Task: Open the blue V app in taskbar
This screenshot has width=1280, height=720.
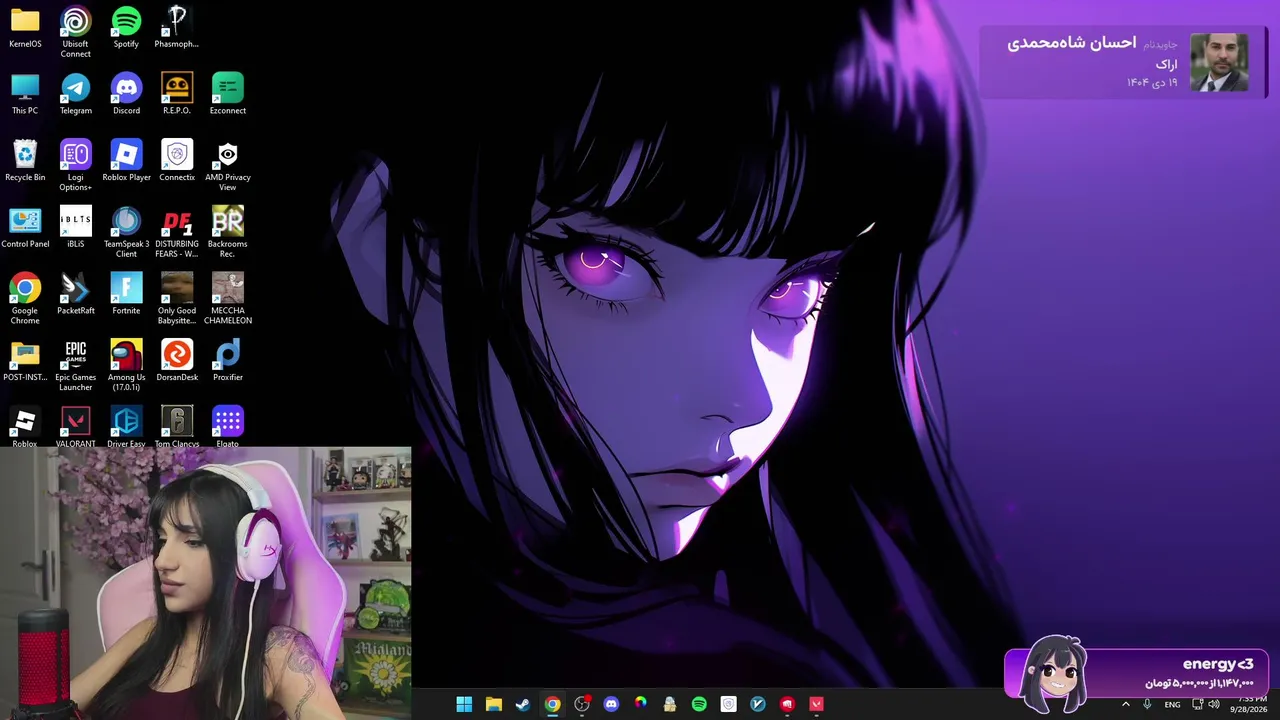Action: pyautogui.click(x=758, y=704)
